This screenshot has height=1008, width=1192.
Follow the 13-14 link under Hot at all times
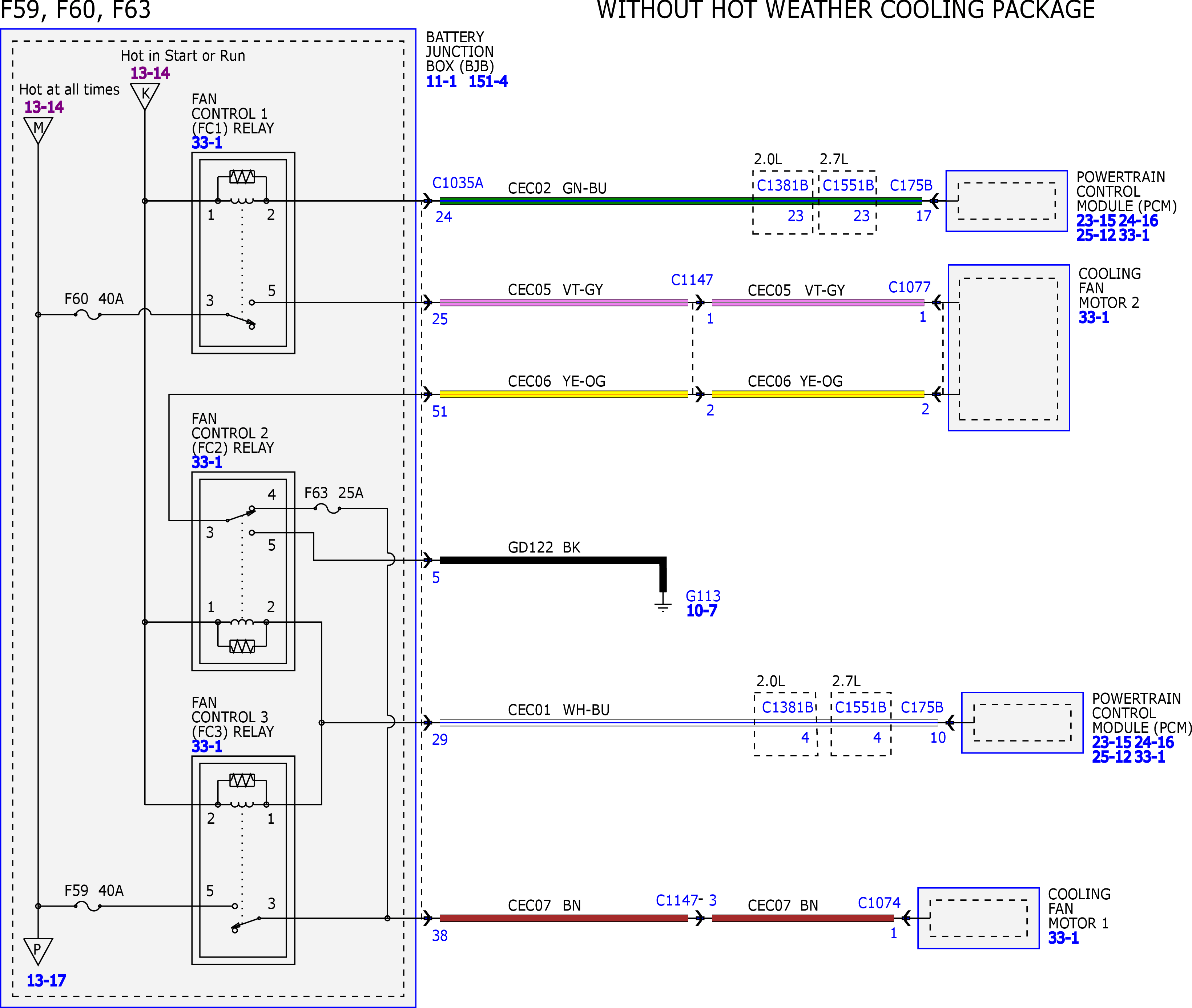click(43, 107)
